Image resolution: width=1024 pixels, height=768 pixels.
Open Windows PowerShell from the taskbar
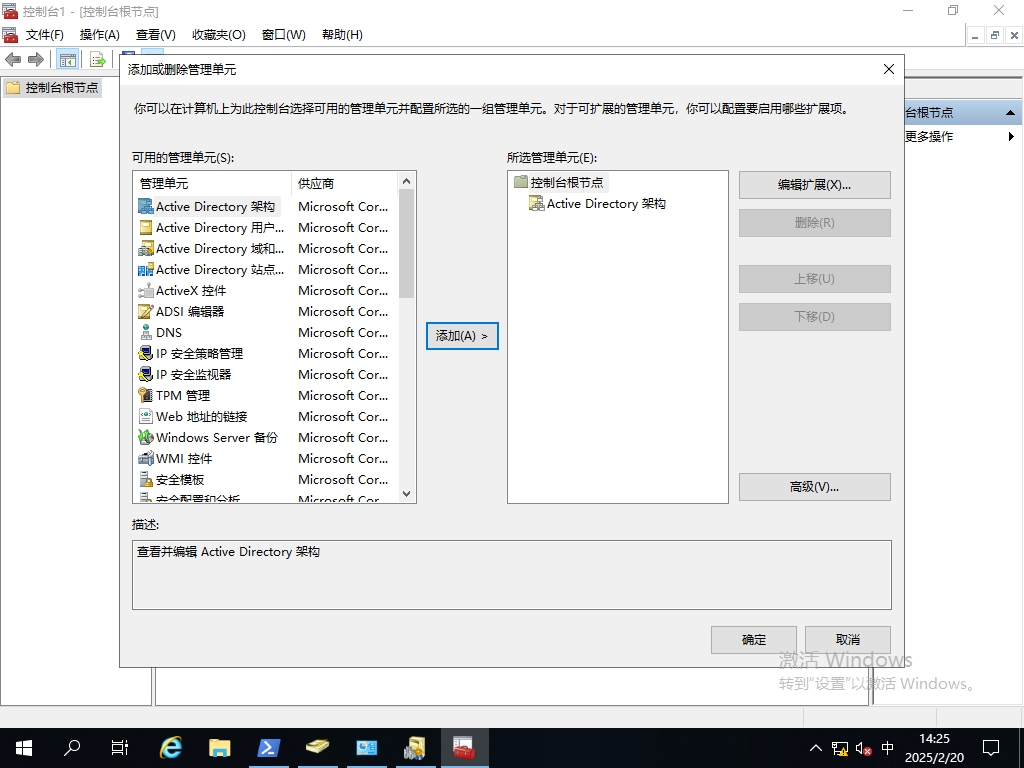coord(269,747)
